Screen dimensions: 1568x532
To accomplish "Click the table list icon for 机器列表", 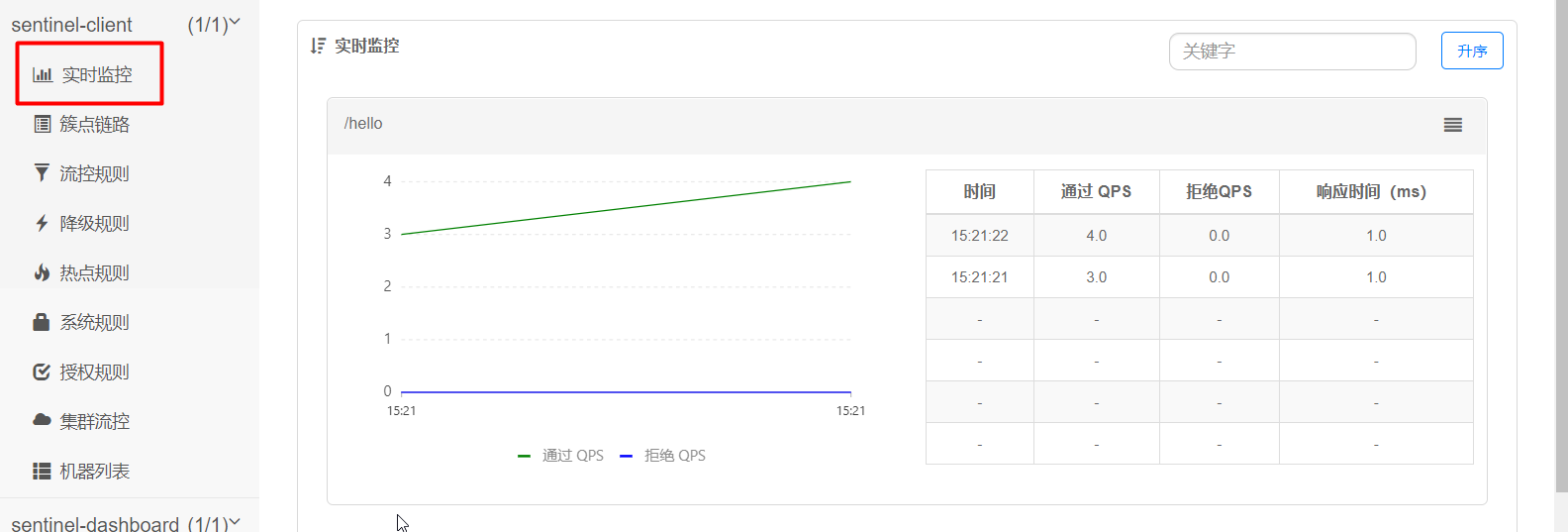I will tap(42, 471).
